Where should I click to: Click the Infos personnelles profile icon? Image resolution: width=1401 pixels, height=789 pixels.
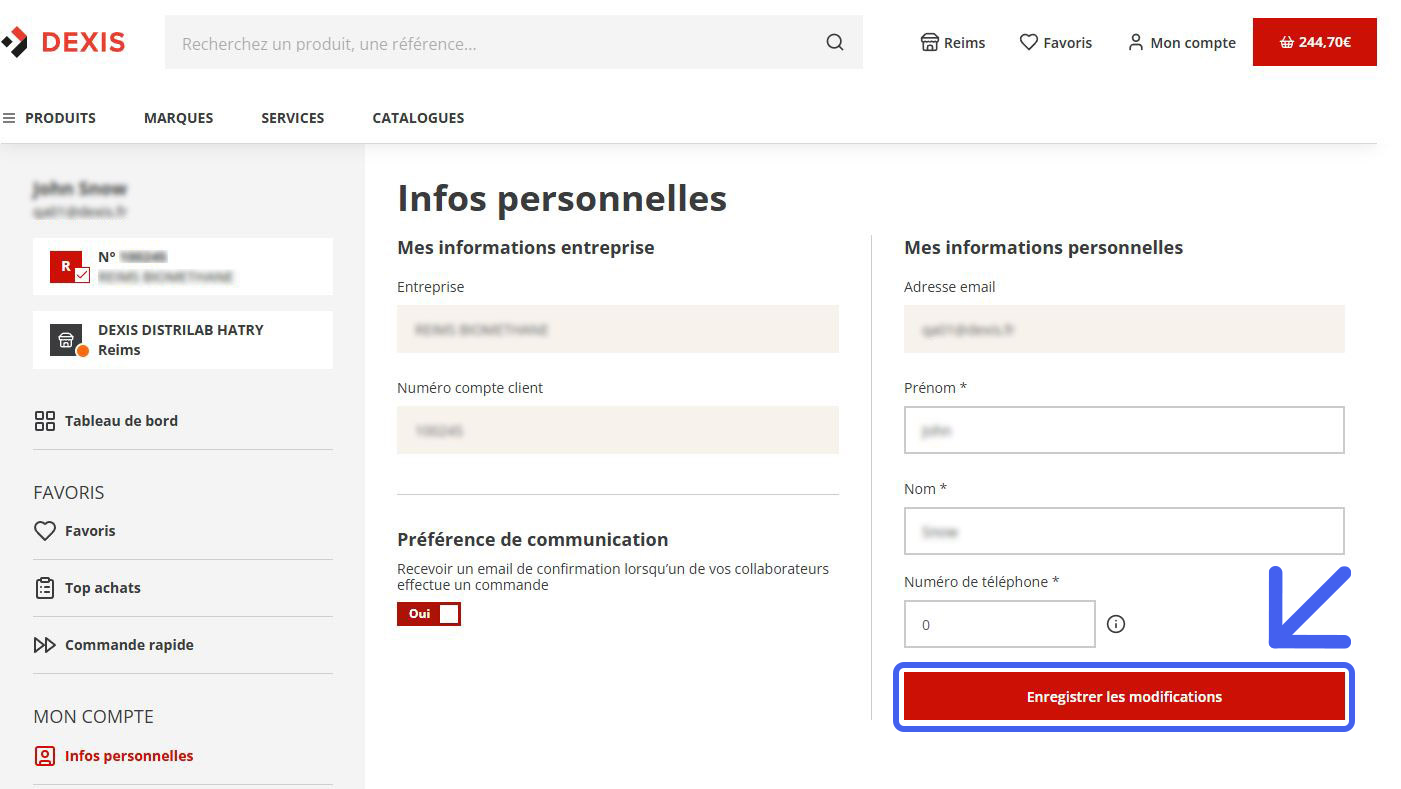click(x=45, y=756)
